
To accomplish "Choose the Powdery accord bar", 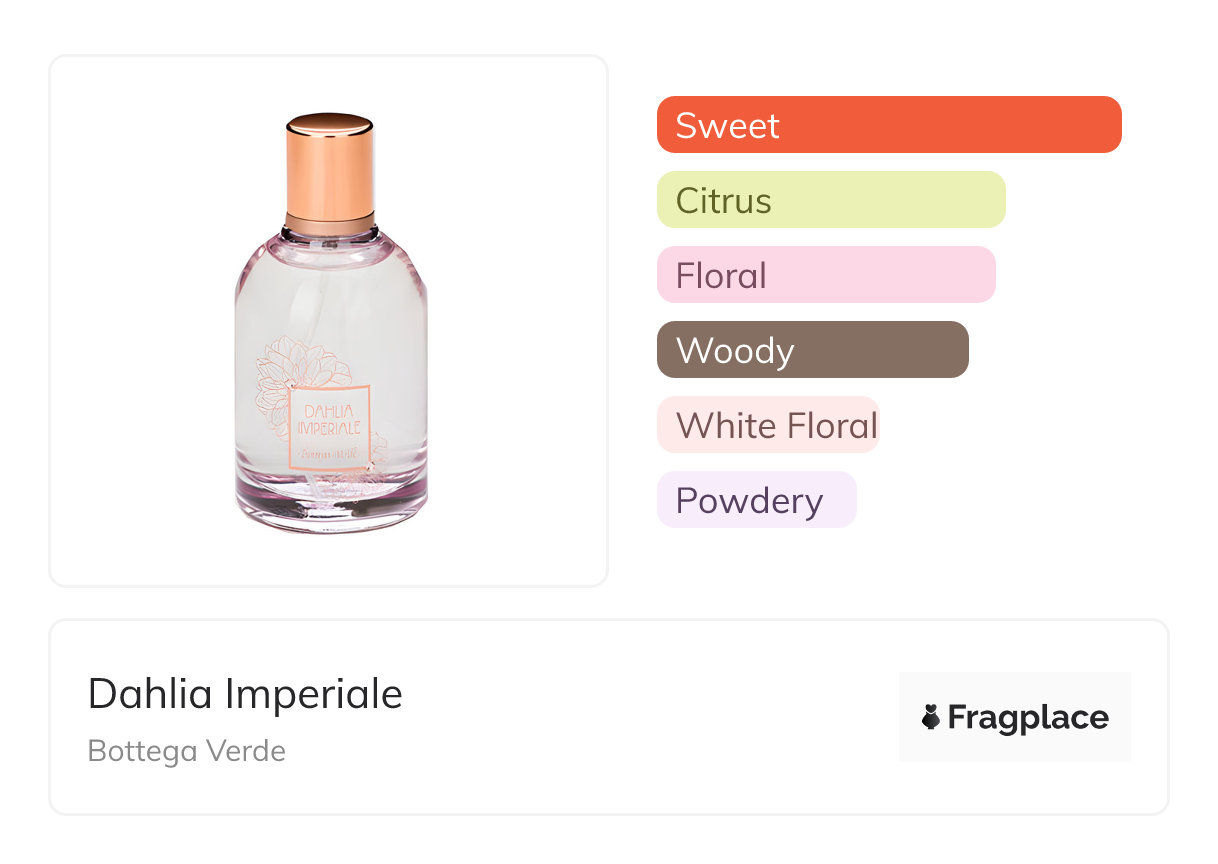I will [x=756, y=500].
